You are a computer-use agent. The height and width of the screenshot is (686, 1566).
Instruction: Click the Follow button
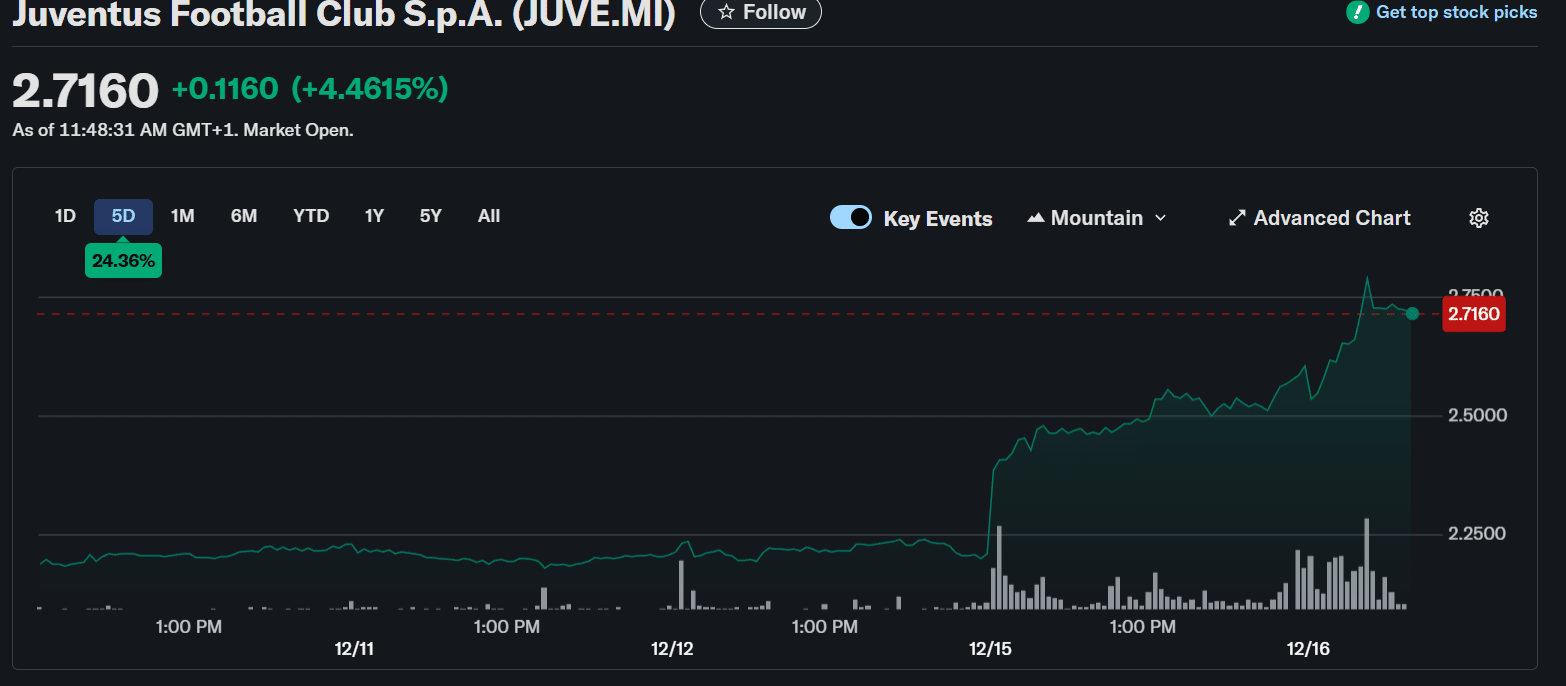pyautogui.click(x=760, y=13)
